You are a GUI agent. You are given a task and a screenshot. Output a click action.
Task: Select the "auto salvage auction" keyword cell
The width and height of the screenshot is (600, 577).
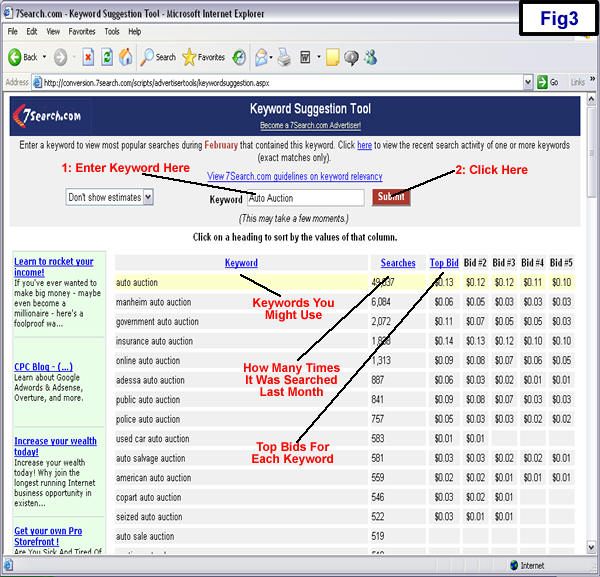coord(241,458)
